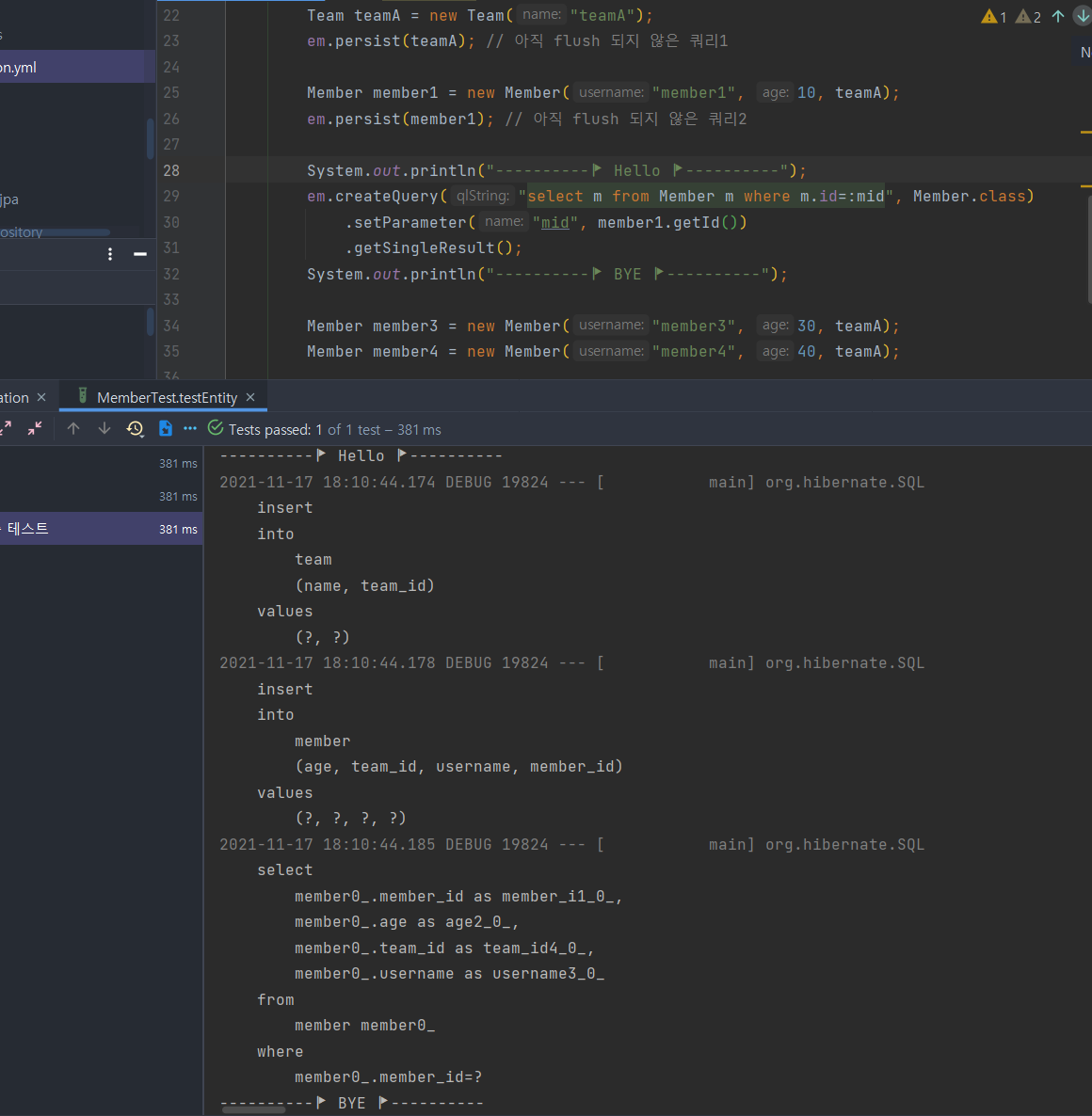This screenshot has width=1092, height=1116.
Task: Select the 테스트 test result row
Action: pos(101,529)
